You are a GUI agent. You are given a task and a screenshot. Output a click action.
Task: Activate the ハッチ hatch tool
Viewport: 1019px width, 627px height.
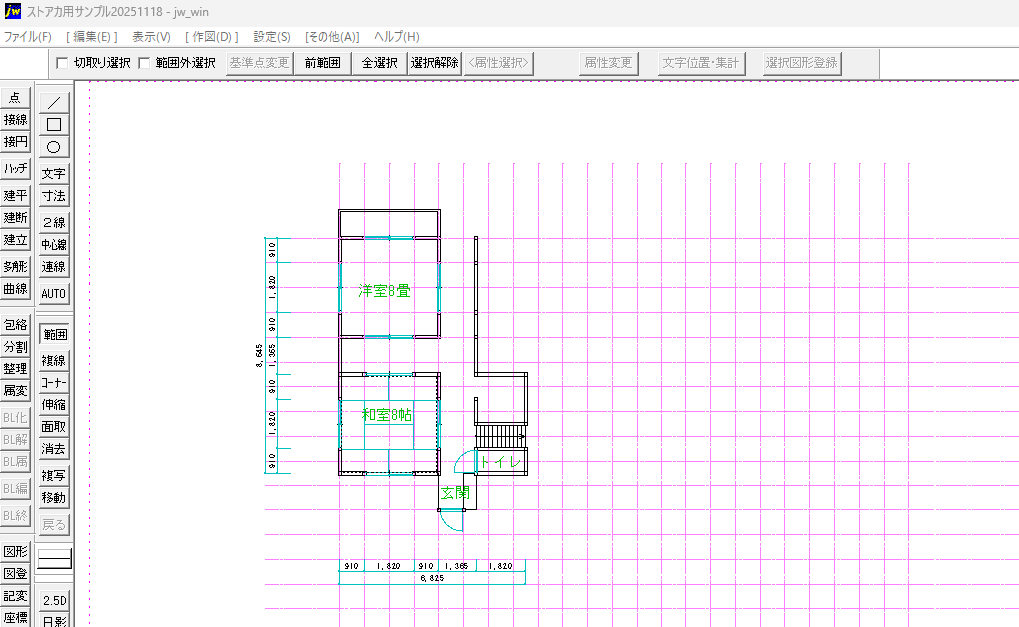[15, 169]
